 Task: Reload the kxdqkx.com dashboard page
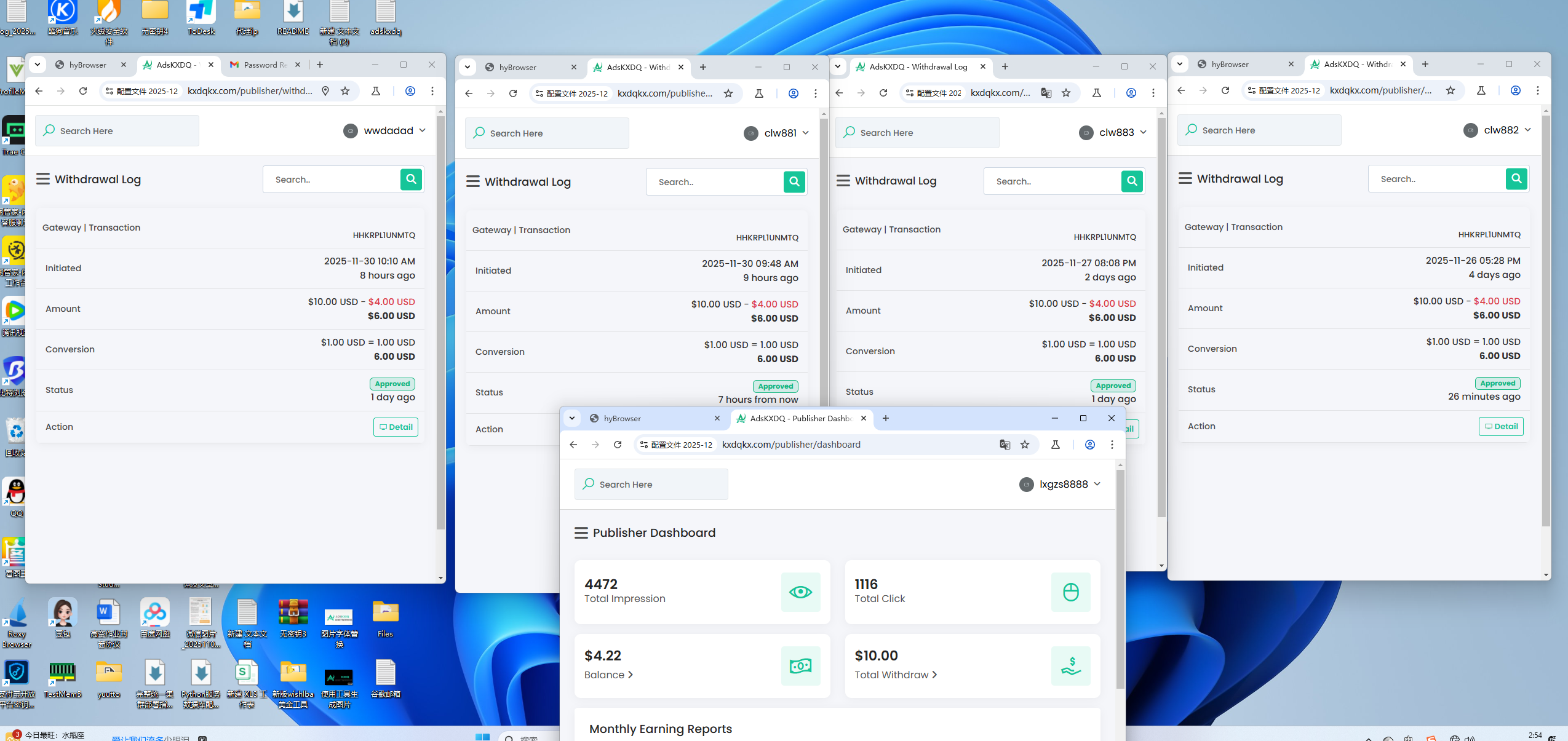tap(618, 445)
